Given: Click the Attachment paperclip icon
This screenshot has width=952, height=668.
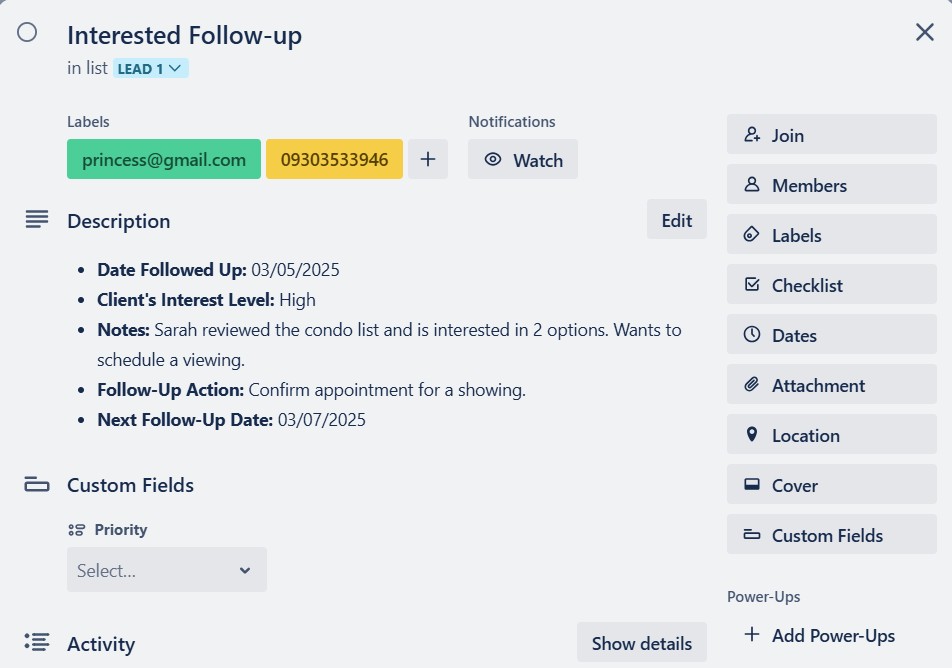Looking at the screenshot, I should [752, 385].
